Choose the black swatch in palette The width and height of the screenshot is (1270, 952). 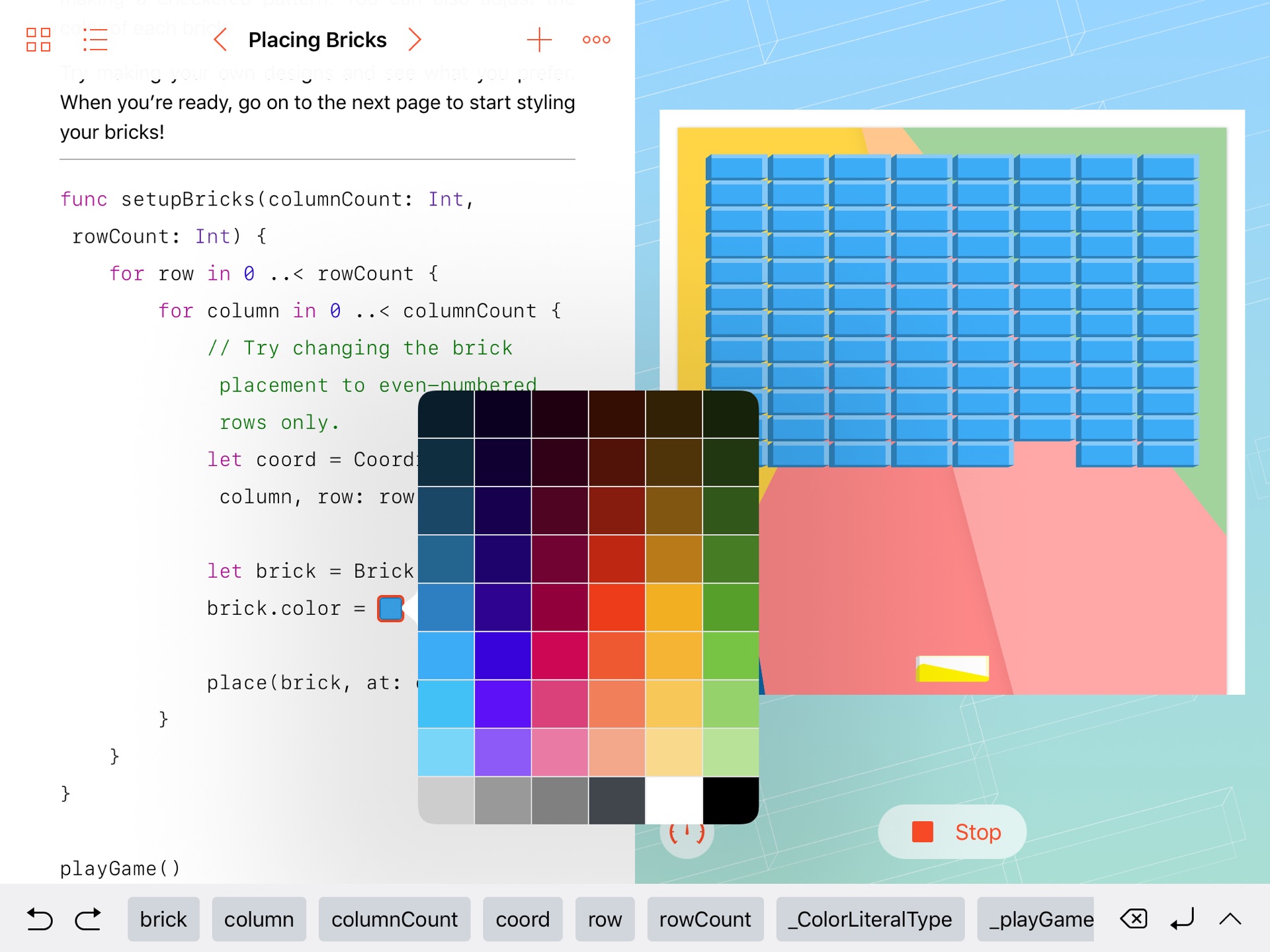coord(730,800)
